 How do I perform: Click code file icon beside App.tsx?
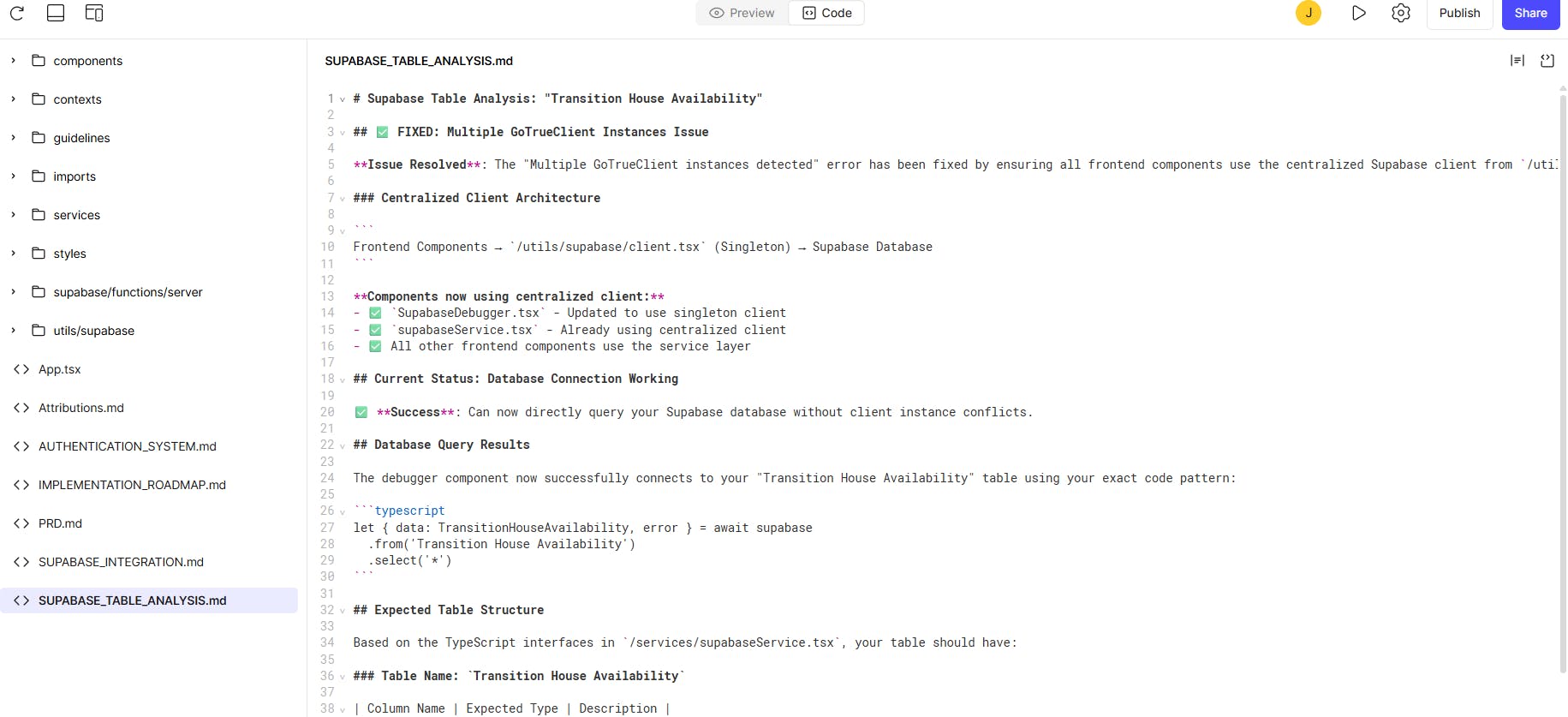tap(21, 369)
